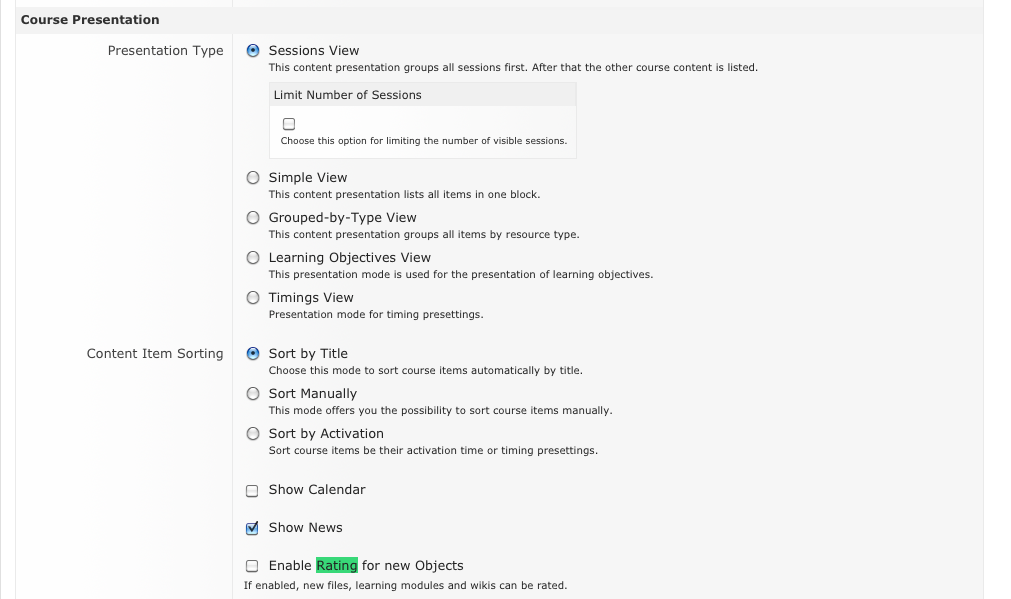This screenshot has height=599, width=1011.
Task: Switch to Learning Objectives View radio
Action: point(253,258)
